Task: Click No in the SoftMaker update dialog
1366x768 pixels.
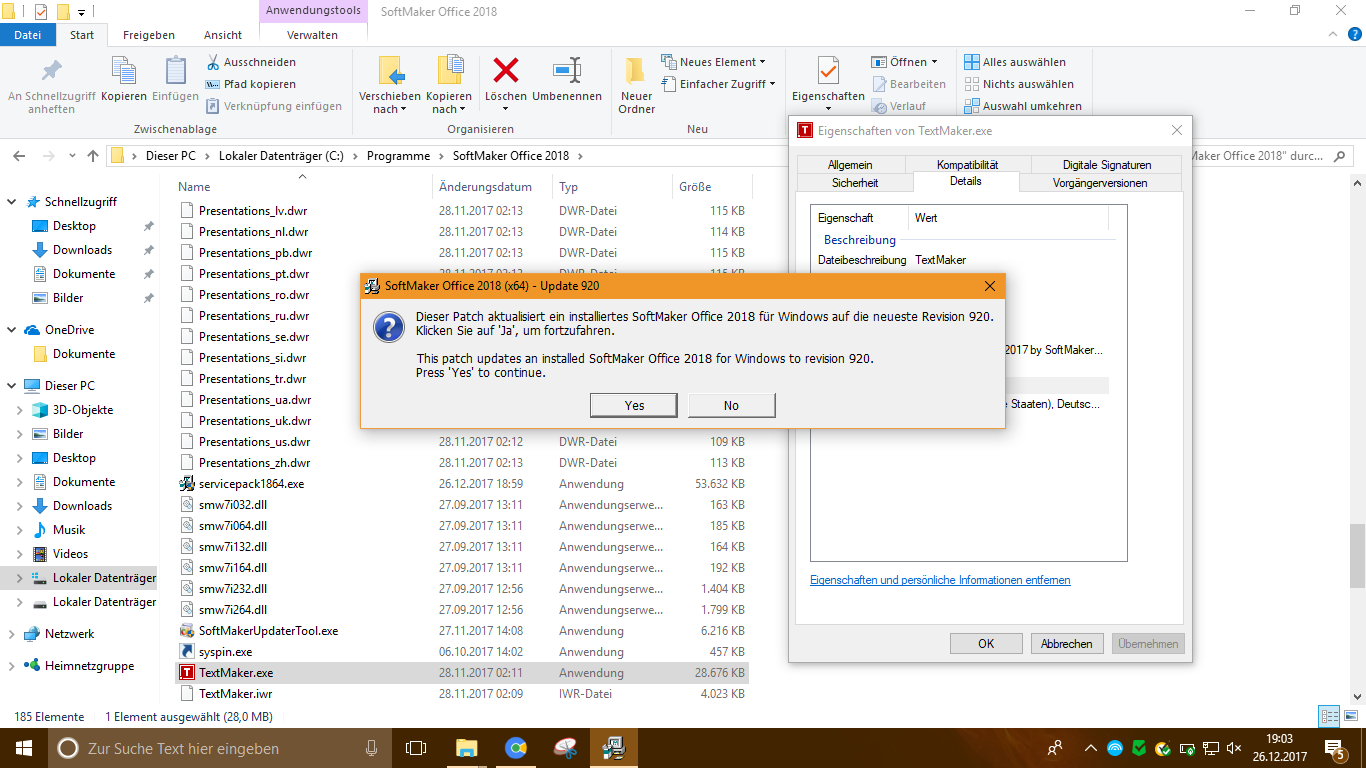Action: pos(731,405)
